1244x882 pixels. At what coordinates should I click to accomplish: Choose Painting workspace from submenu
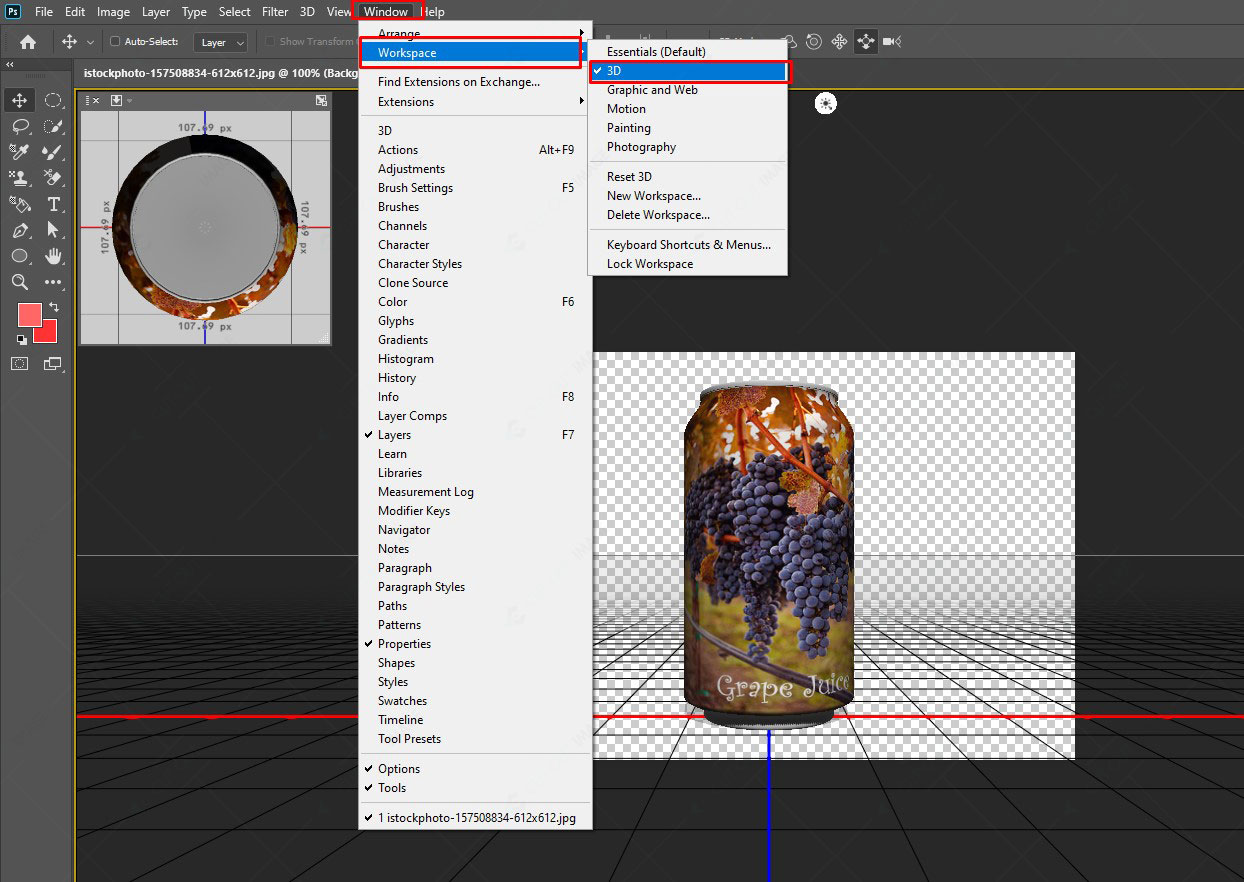click(x=628, y=128)
